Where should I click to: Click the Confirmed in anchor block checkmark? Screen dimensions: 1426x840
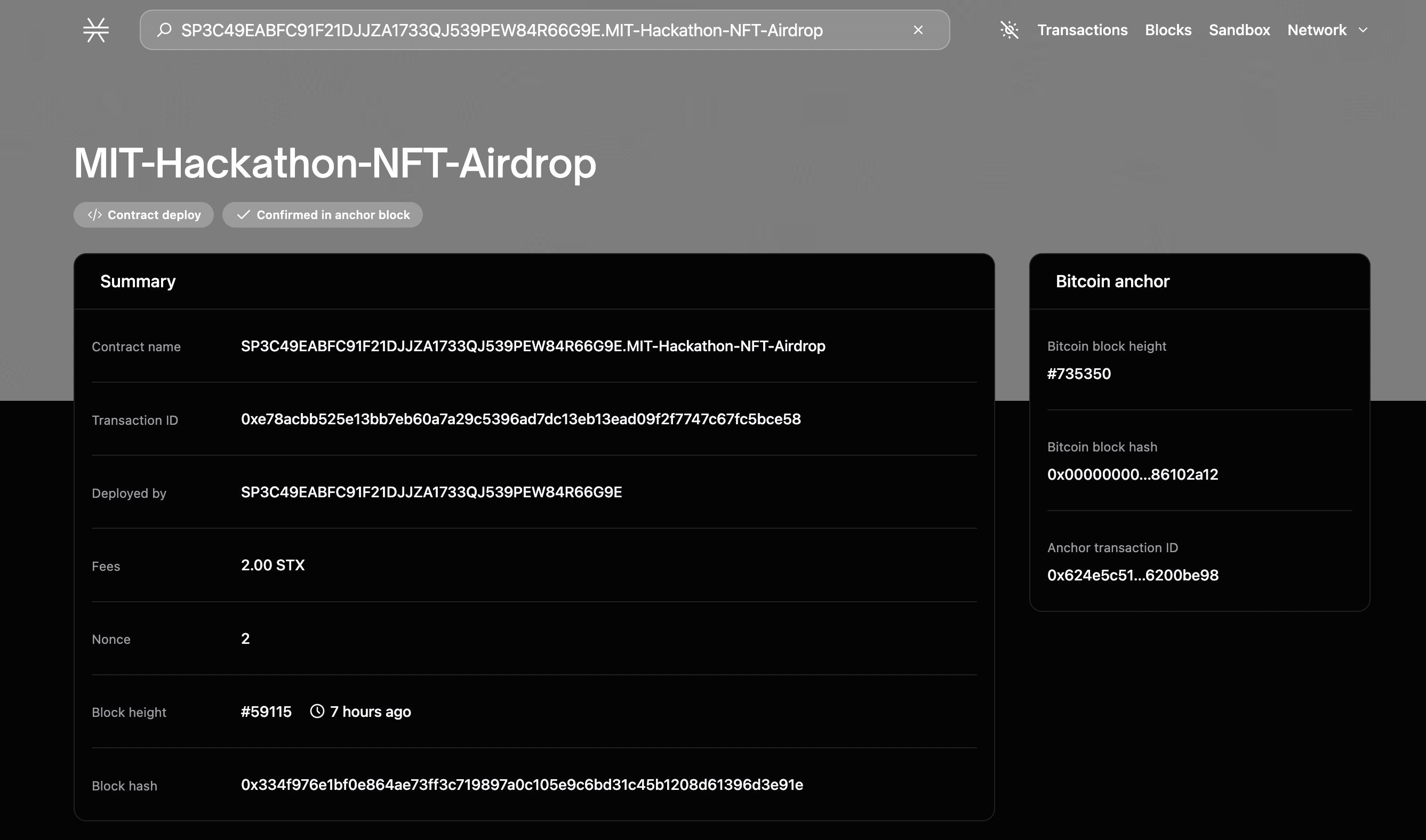244,215
